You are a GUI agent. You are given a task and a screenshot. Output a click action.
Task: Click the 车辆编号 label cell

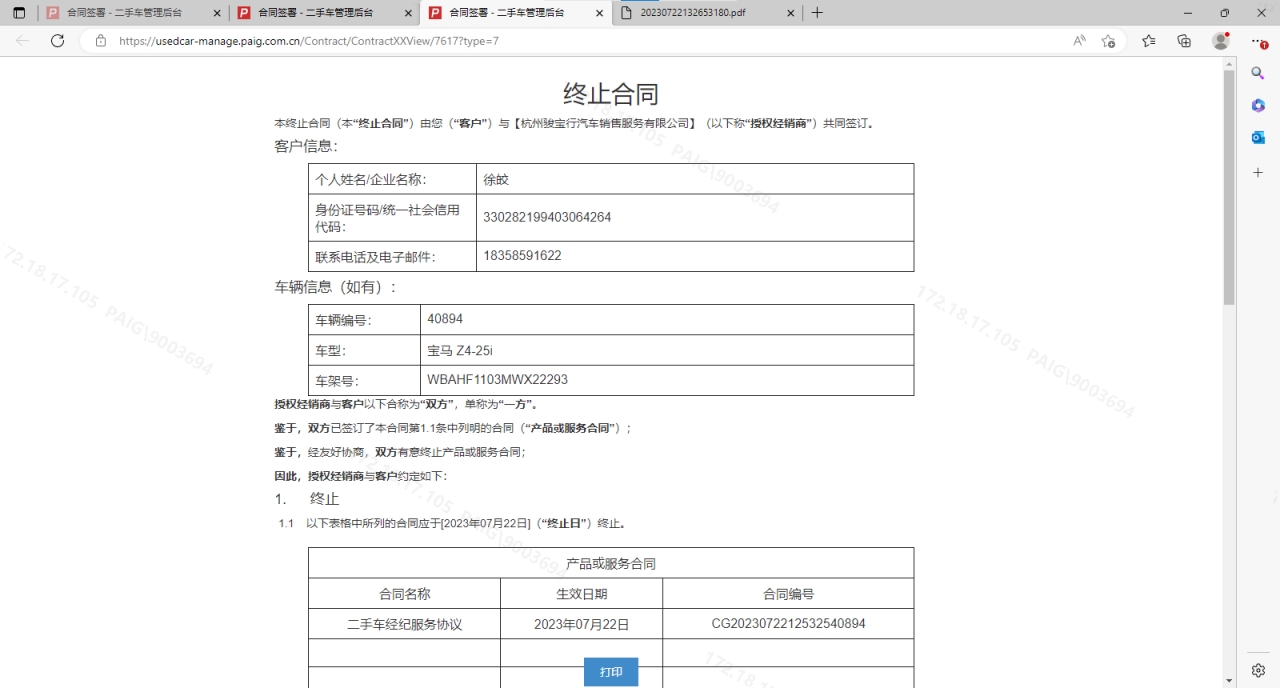(x=364, y=320)
